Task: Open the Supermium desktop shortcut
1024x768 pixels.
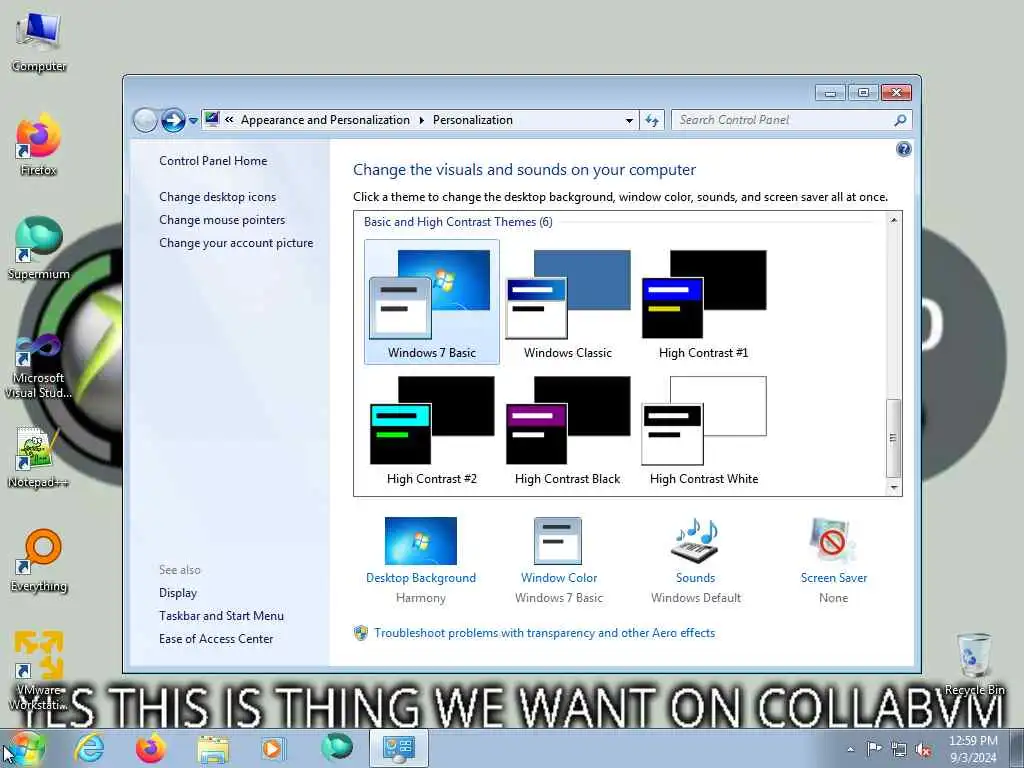Action: [39, 248]
